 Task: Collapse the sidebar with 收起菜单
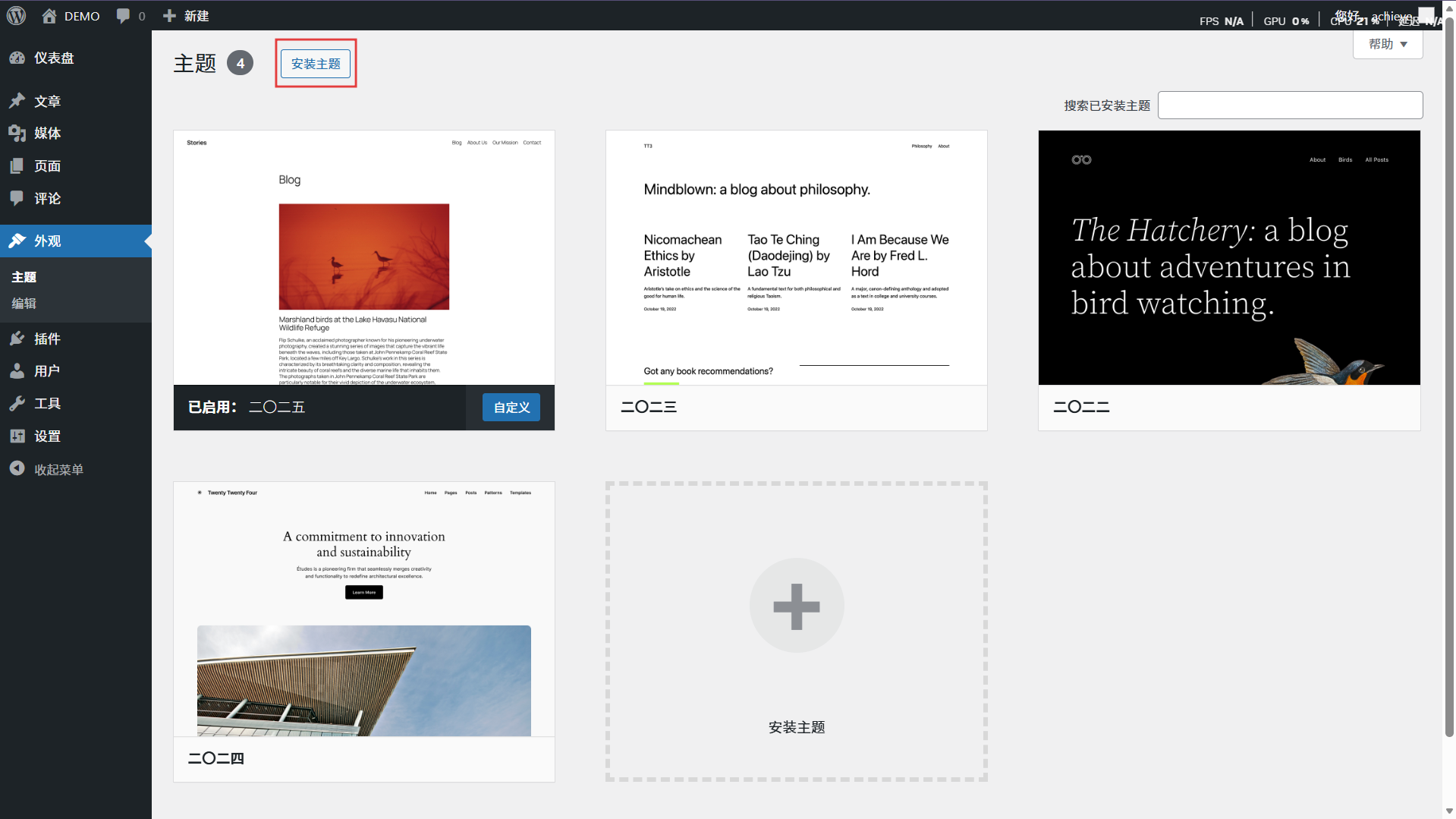47,469
